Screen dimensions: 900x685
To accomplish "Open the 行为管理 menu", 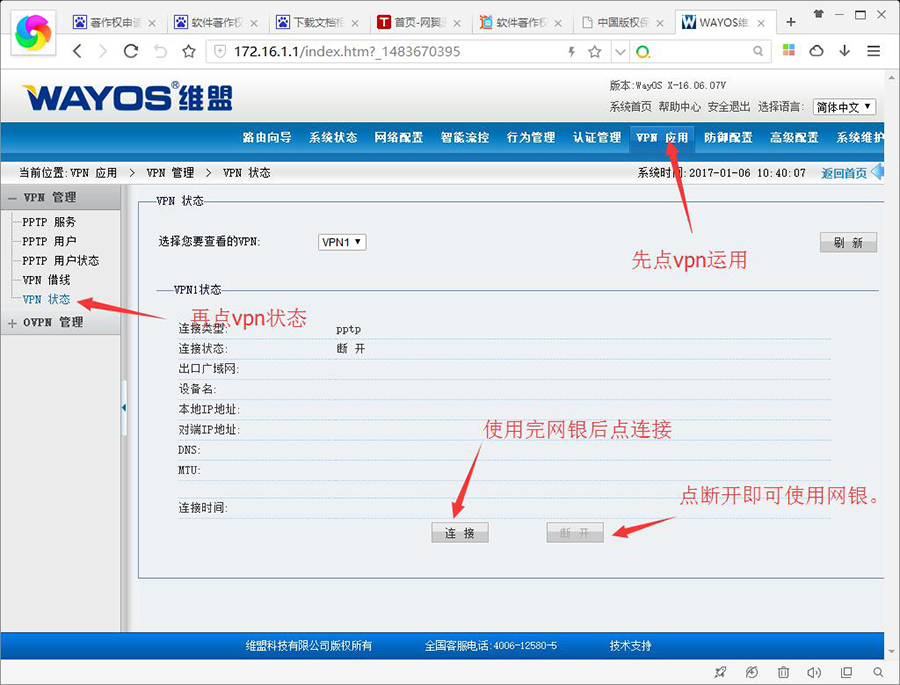I will coord(531,138).
